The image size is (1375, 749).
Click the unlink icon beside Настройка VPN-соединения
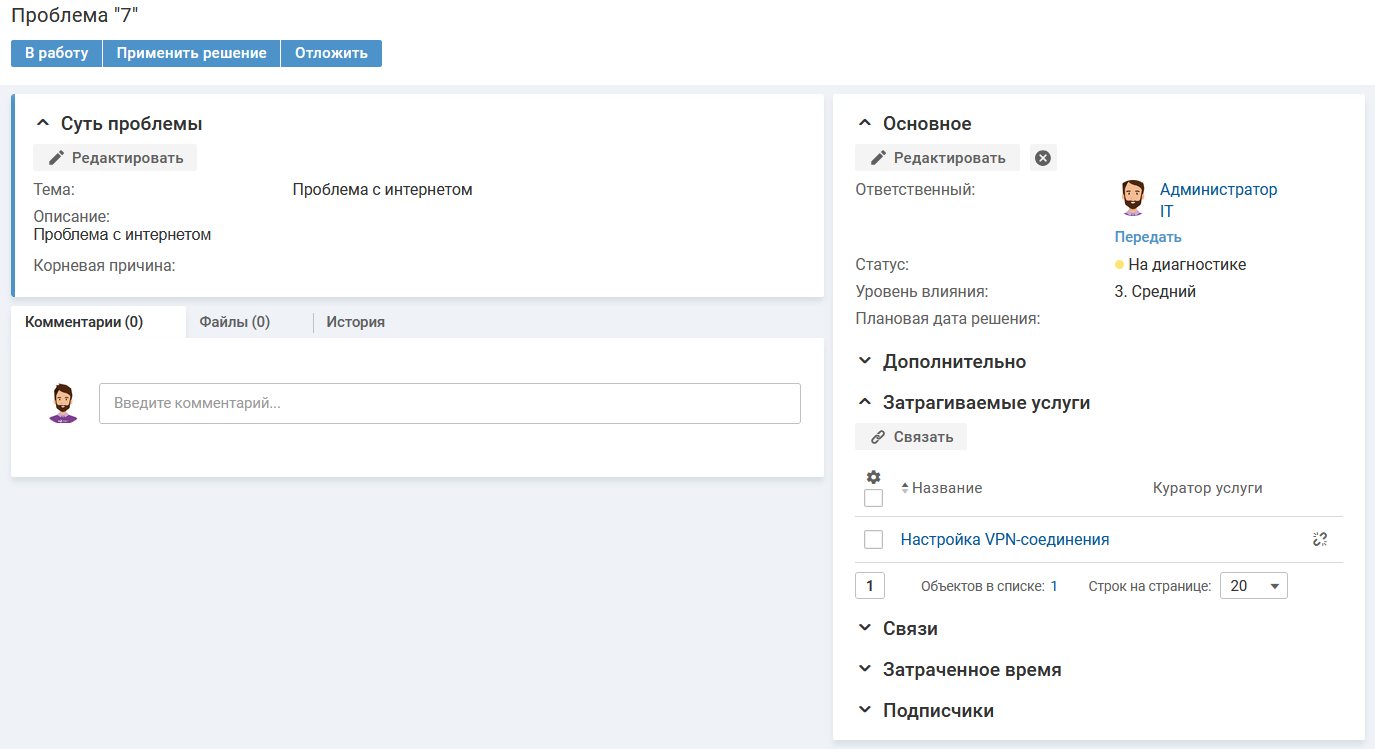click(1320, 540)
